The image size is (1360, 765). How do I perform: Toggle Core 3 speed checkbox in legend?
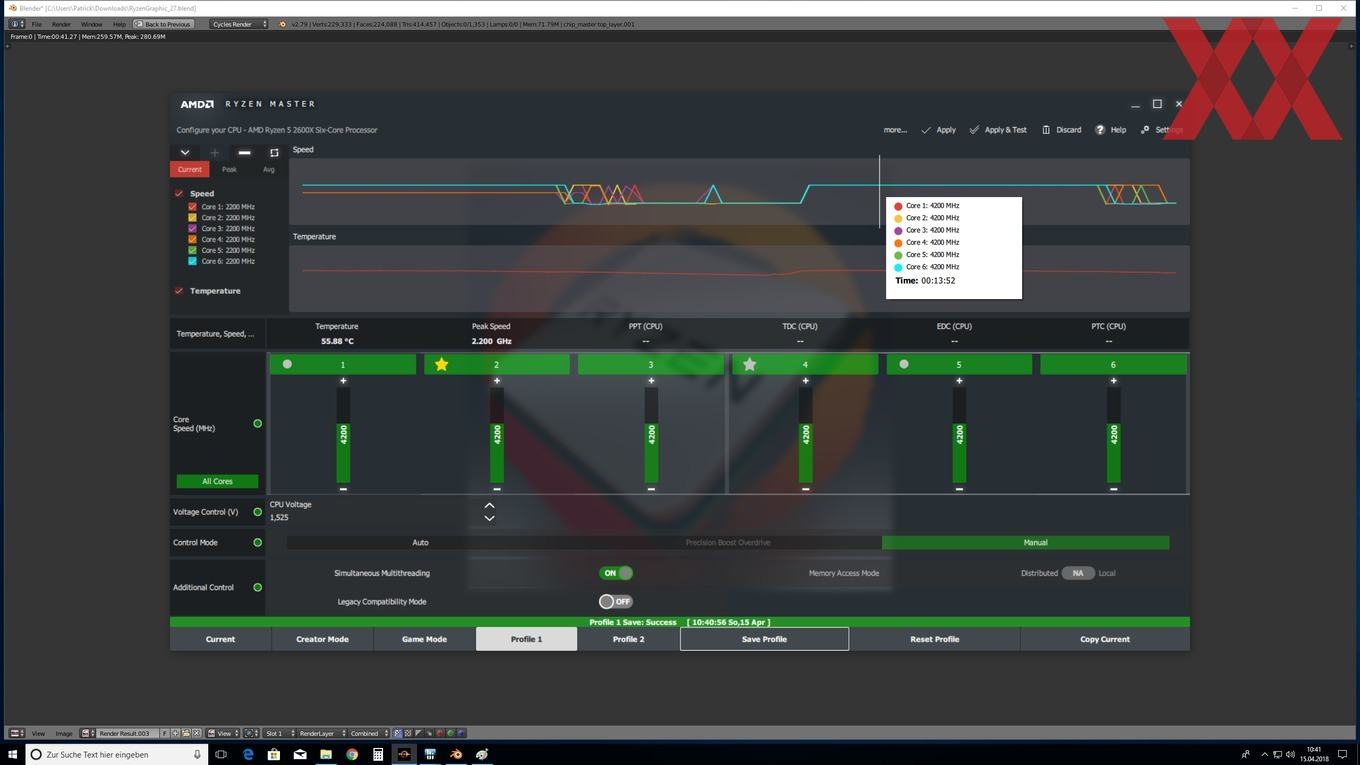pyautogui.click(x=193, y=229)
